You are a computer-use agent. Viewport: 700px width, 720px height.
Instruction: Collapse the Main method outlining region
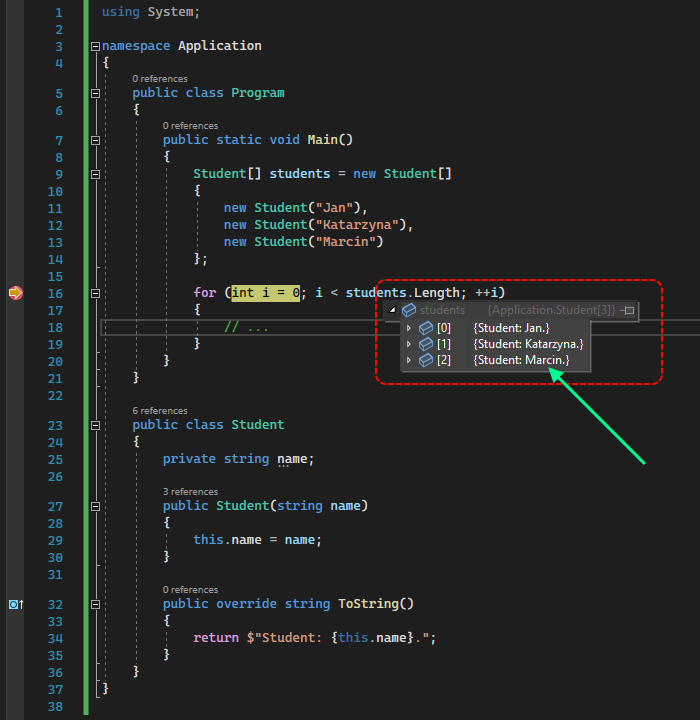95,140
